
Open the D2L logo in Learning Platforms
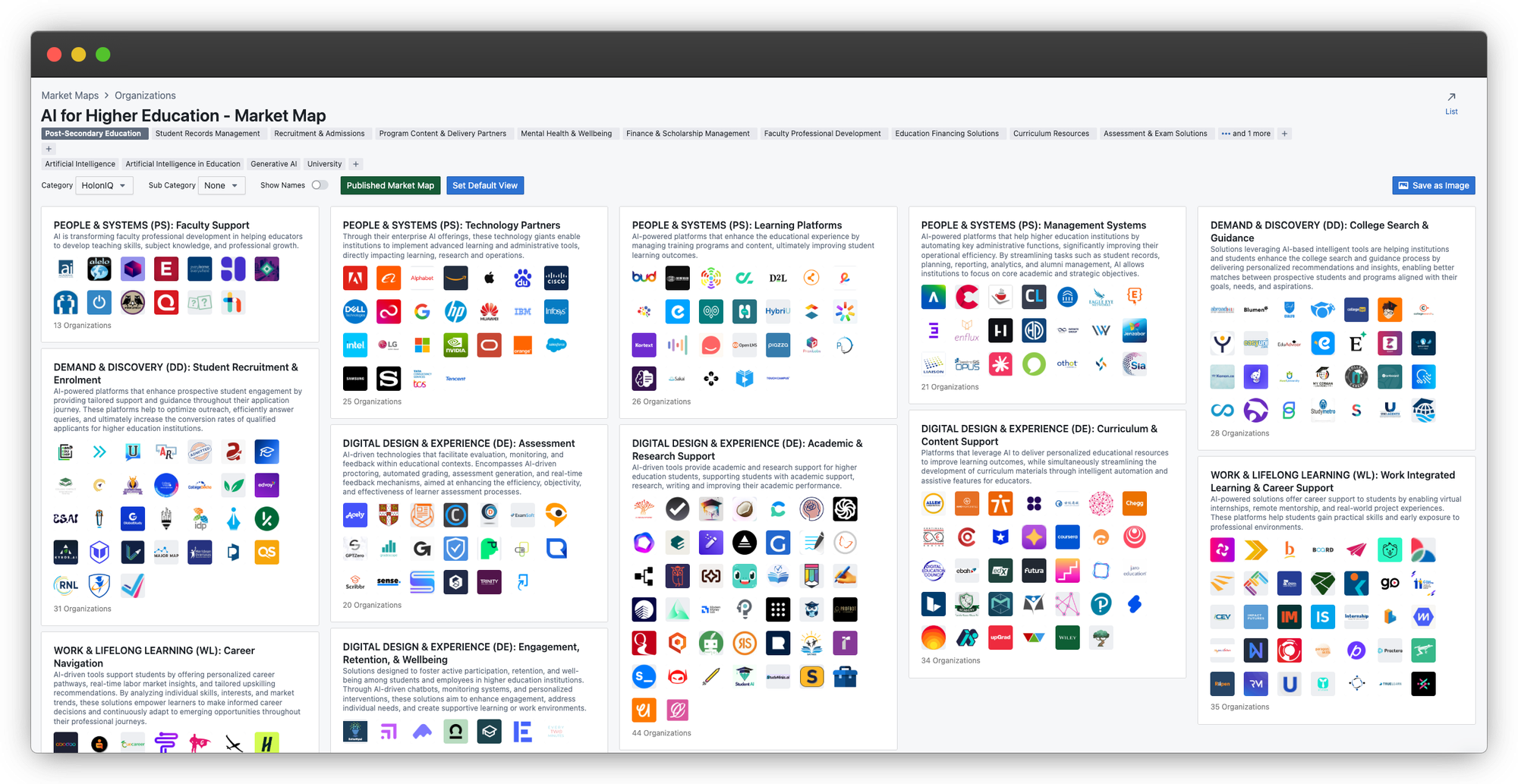[778, 278]
